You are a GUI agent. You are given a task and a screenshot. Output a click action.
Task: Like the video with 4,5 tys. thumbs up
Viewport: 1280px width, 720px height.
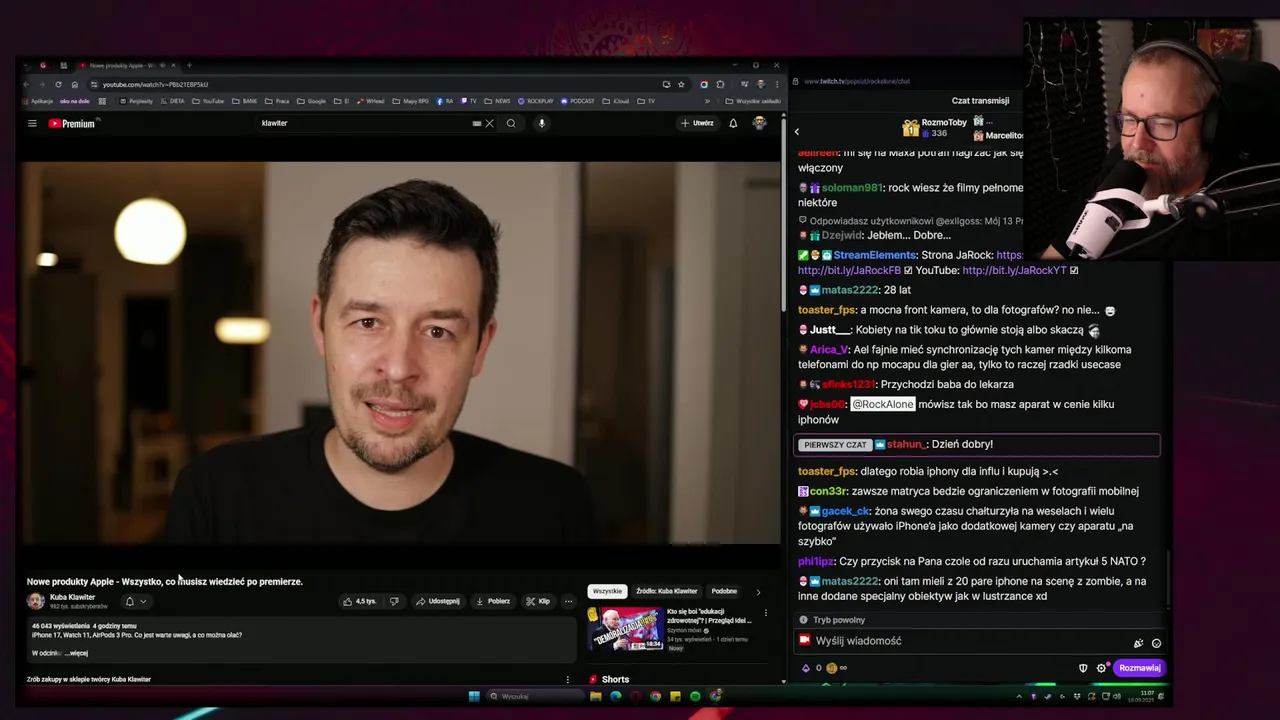[x=359, y=601]
